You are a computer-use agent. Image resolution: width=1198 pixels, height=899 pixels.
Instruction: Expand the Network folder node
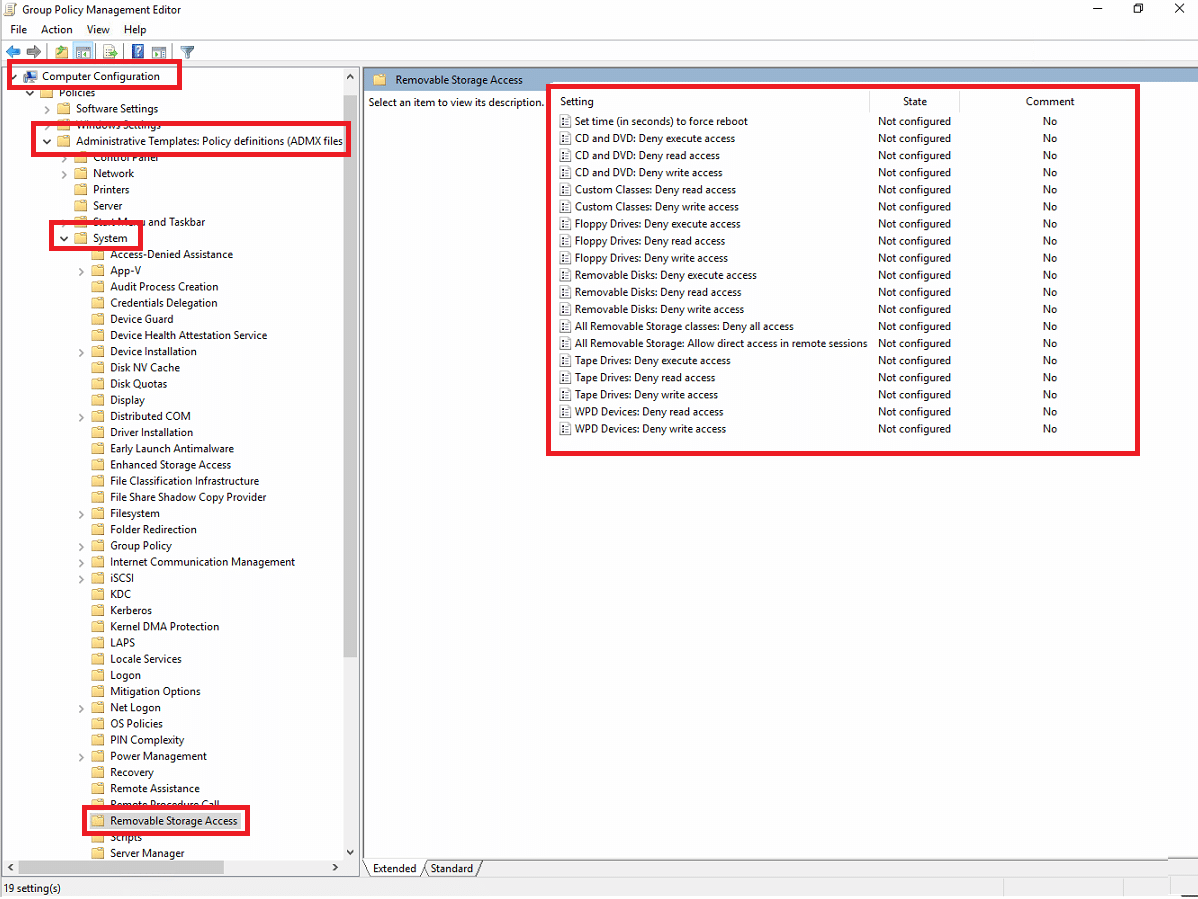click(64, 174)
